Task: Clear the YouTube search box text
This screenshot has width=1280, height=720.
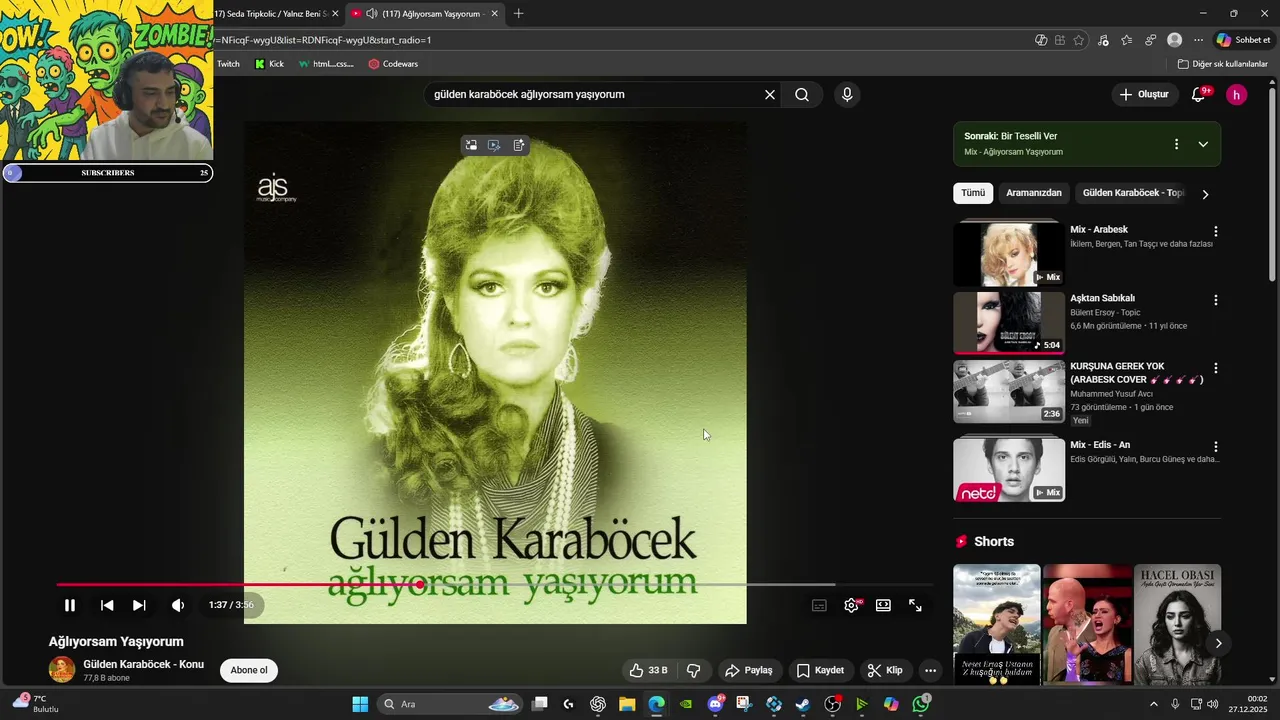Action: (x=770, y=95)
